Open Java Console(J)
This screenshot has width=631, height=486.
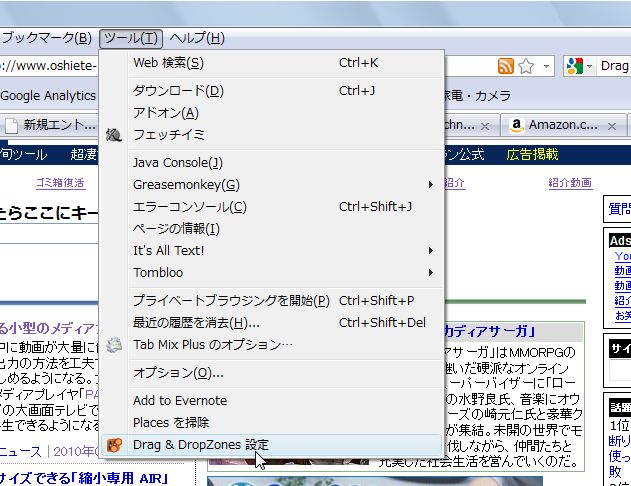(272, 163)
